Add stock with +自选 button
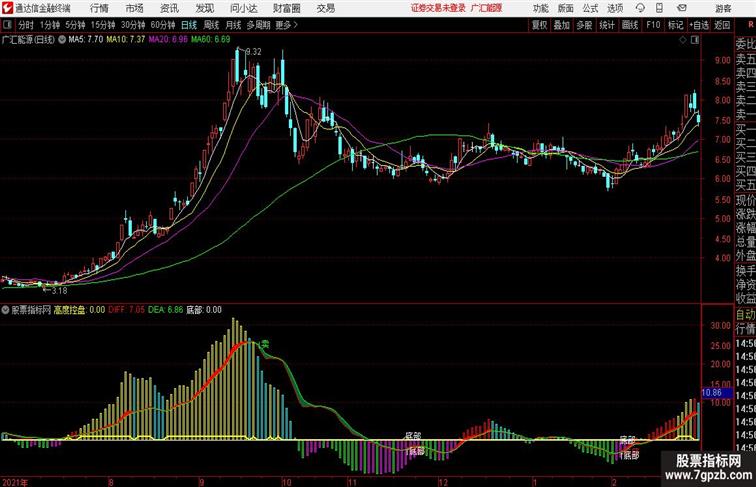This screenshot has height=487, width=756. (699, 25)
